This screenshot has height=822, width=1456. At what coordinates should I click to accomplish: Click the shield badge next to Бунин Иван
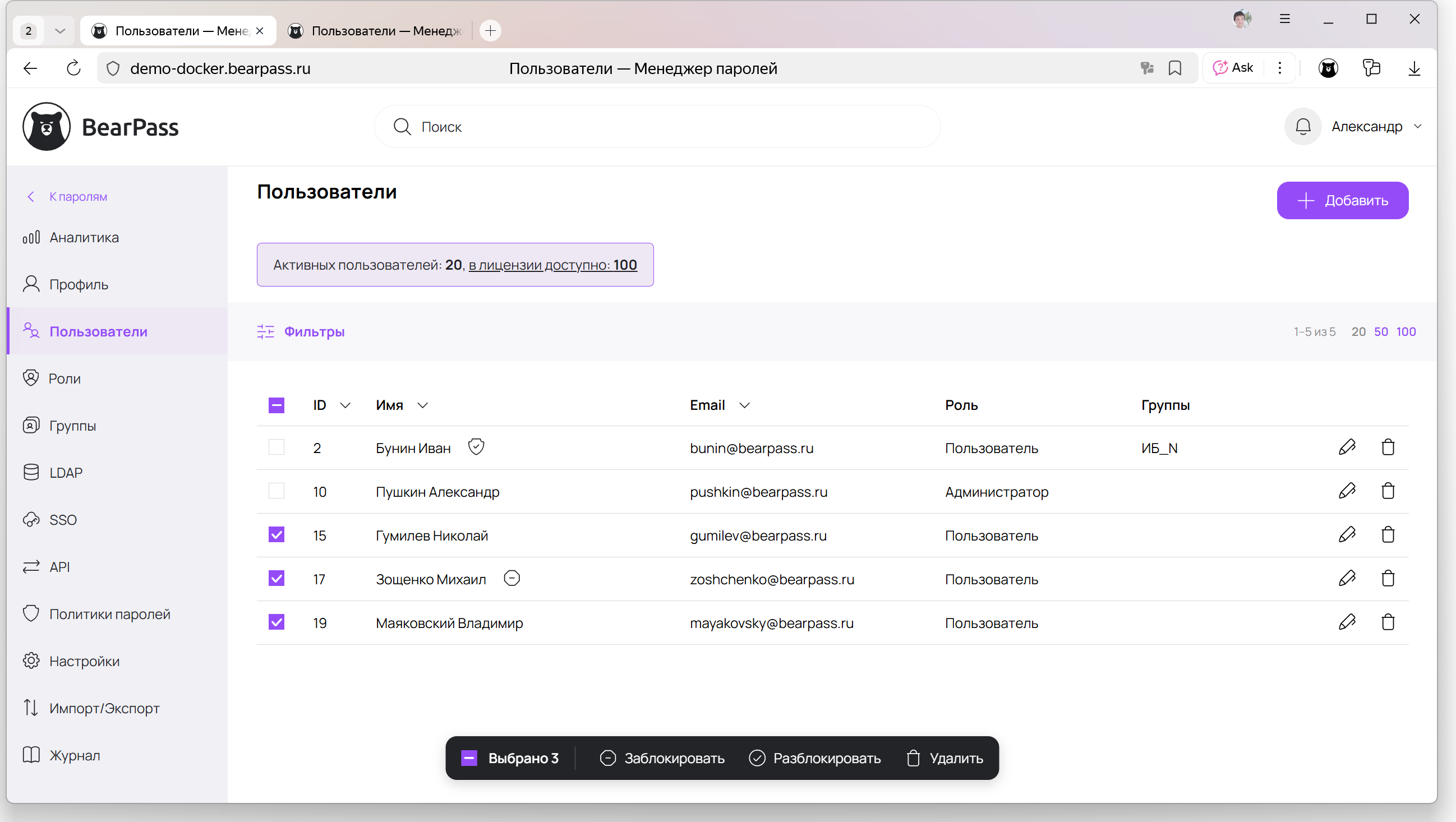[476, 447]
